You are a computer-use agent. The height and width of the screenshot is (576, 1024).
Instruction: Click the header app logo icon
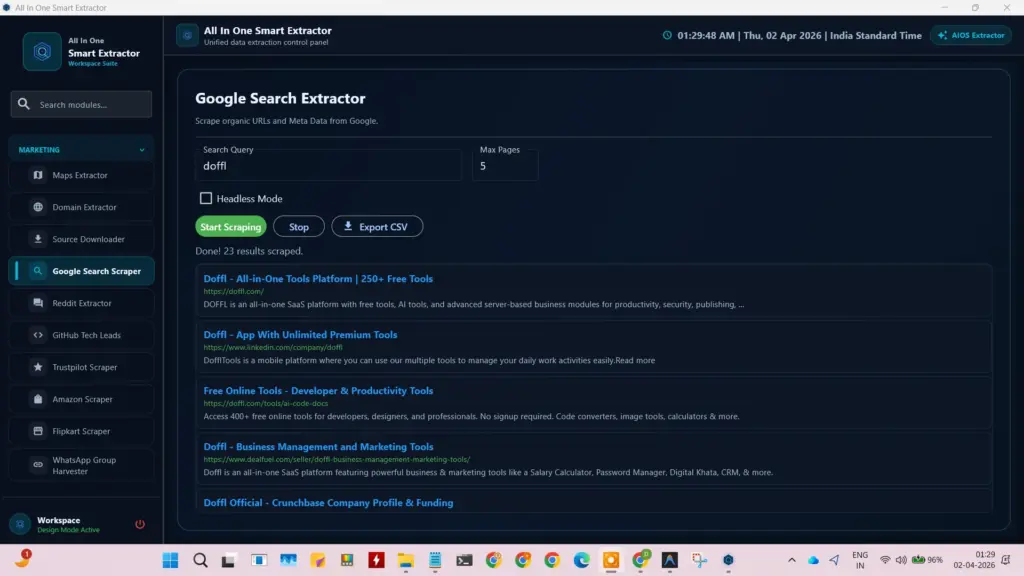click(x=187, y=35)
